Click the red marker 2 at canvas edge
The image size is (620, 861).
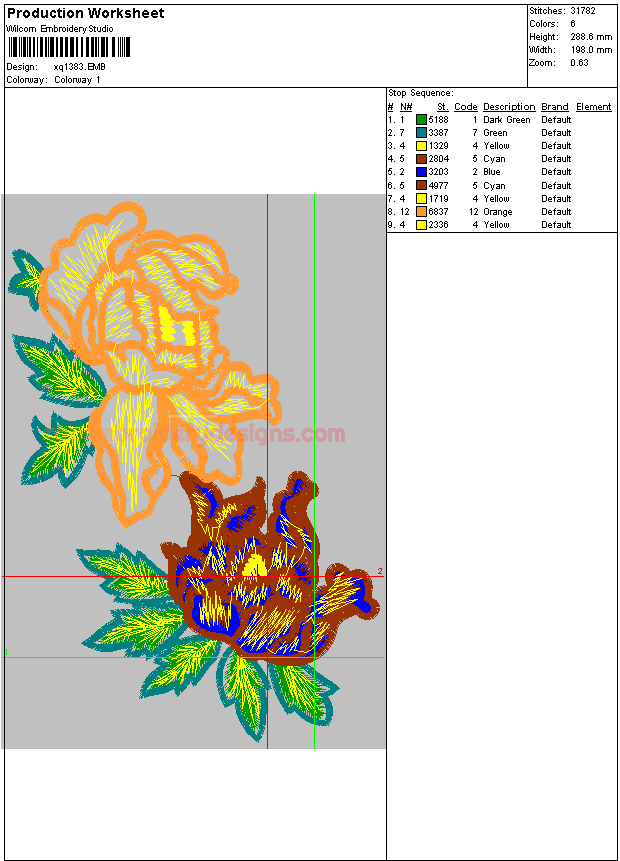click(x=380, y=572)
